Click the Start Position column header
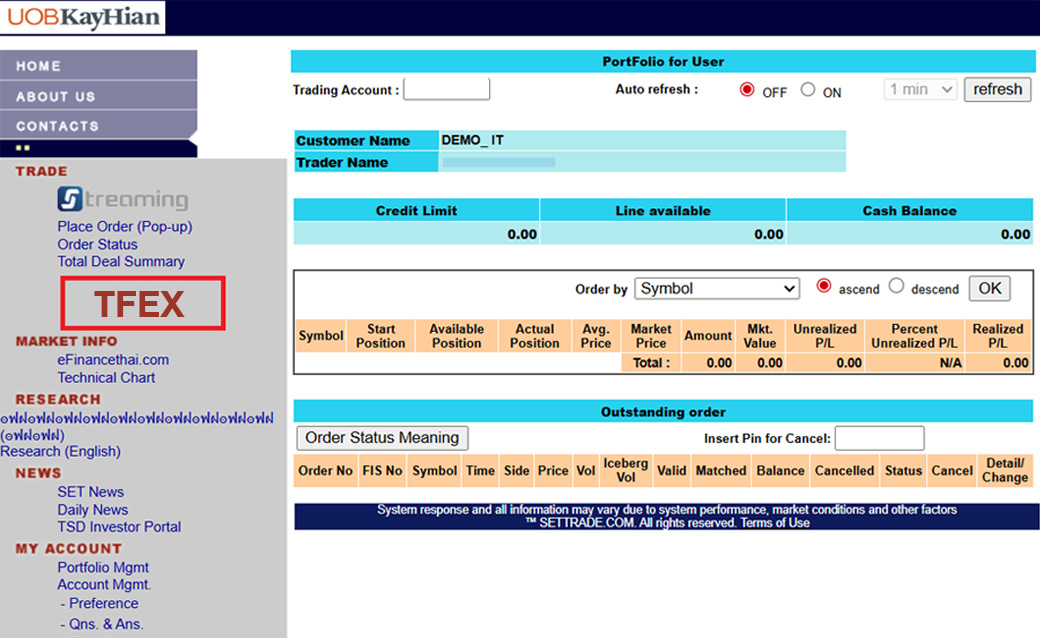1040x638 pixels. pos(381,336)
